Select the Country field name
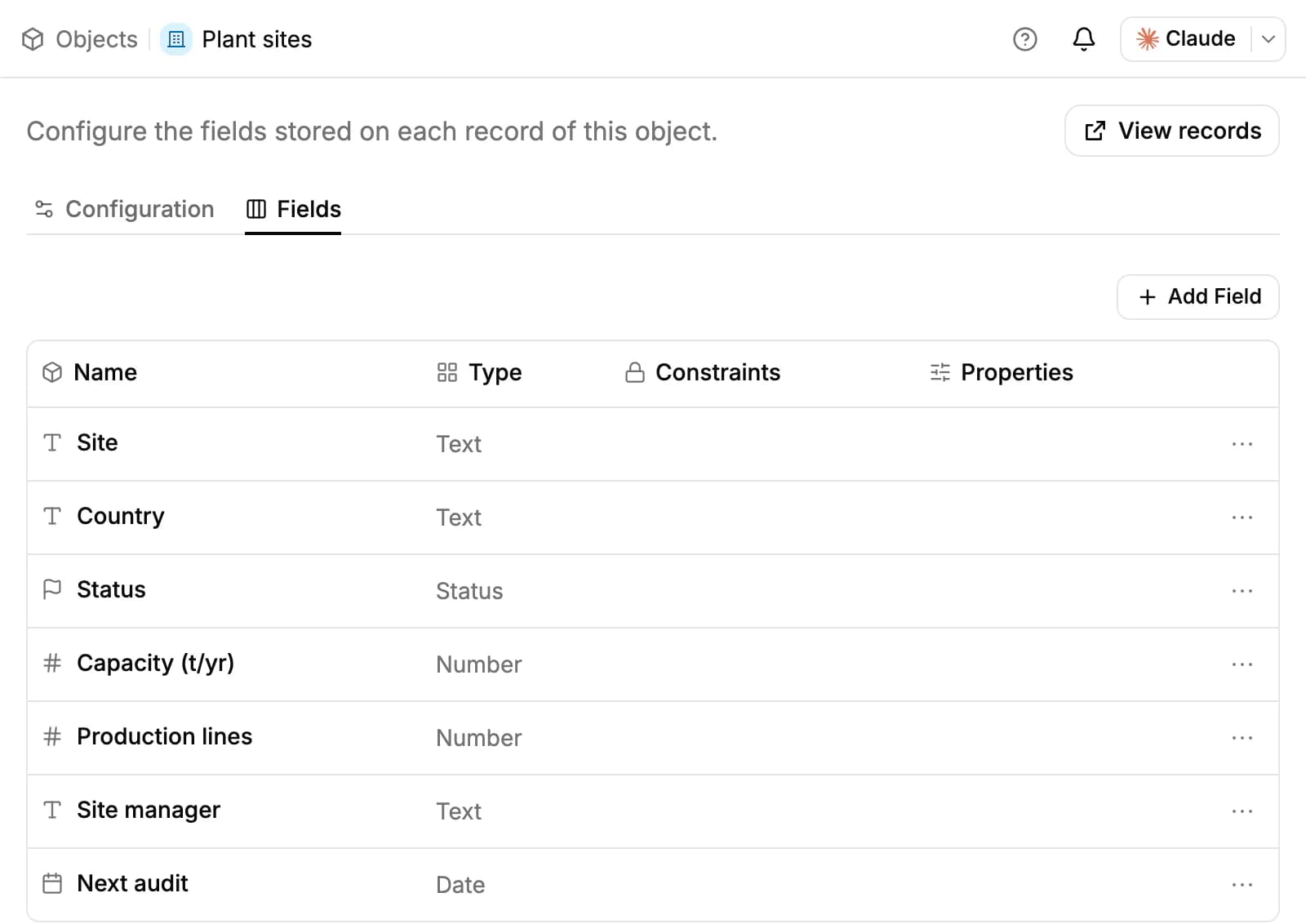This screenshot has height=924, width=1306. point(121,516)
